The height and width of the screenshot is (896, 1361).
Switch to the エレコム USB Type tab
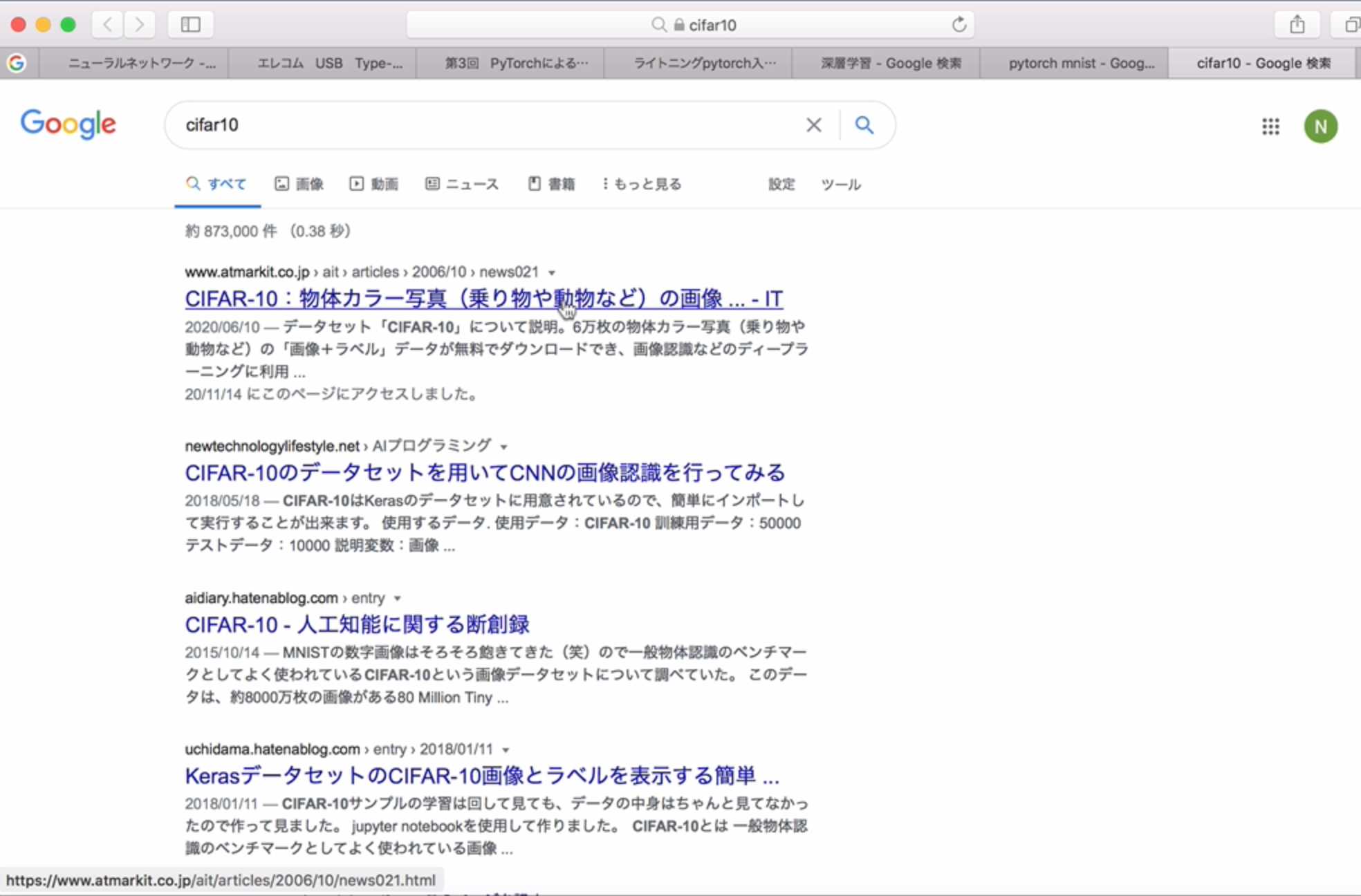(x=322, y=64)
